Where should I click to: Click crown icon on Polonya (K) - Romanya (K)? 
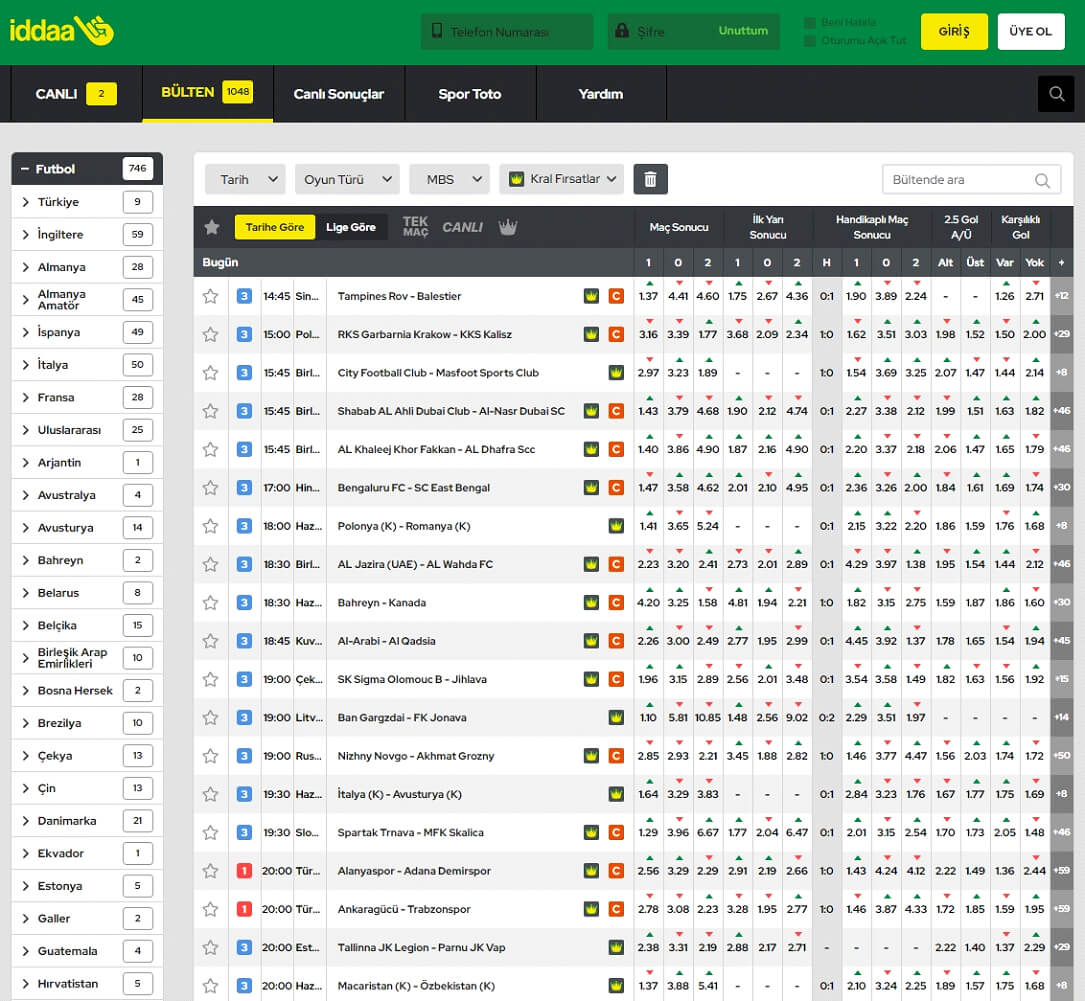(x=616, y=526)
